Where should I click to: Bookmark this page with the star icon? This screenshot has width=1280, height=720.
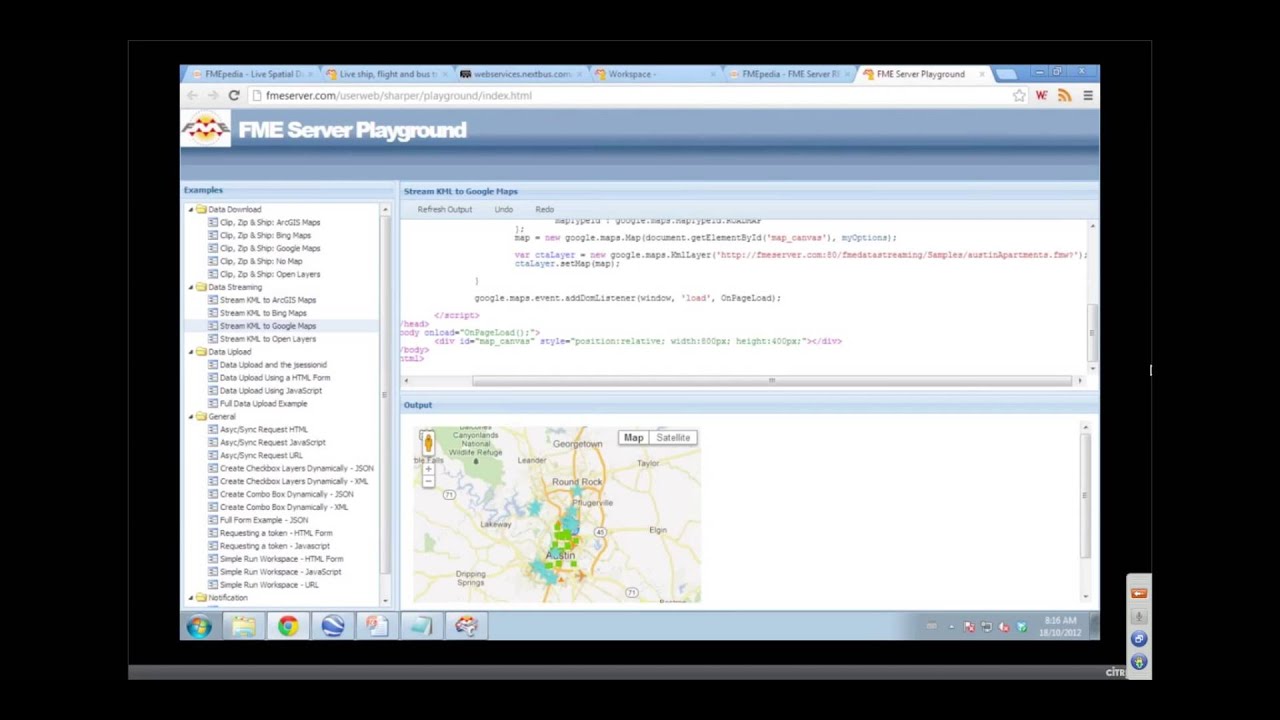(1018, 95)
